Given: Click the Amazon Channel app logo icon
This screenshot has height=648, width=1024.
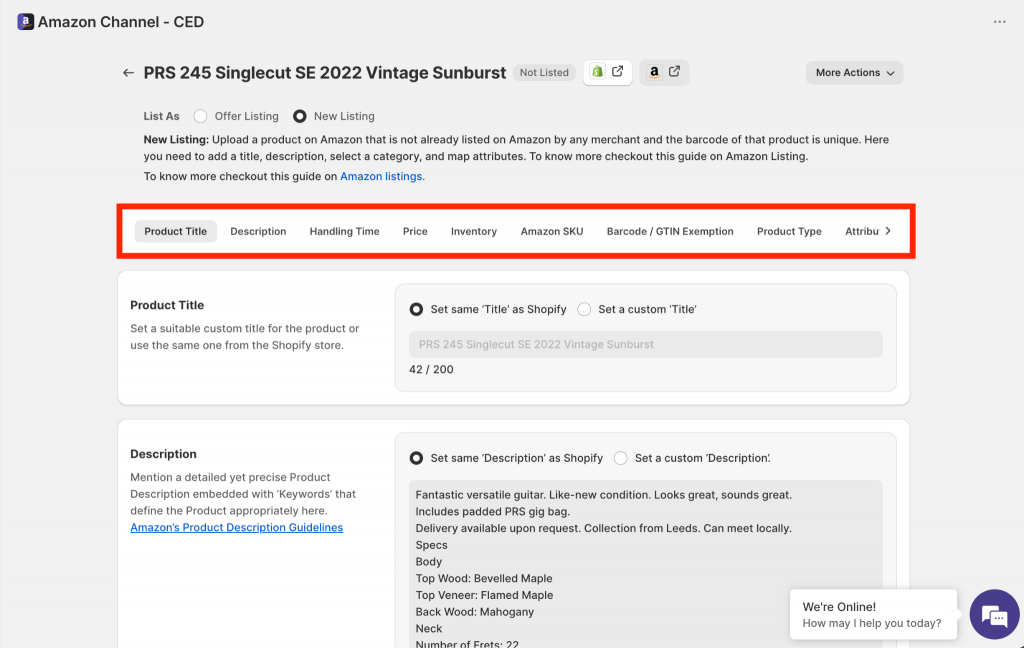Looking at the screenshot, I should (25, 22).
